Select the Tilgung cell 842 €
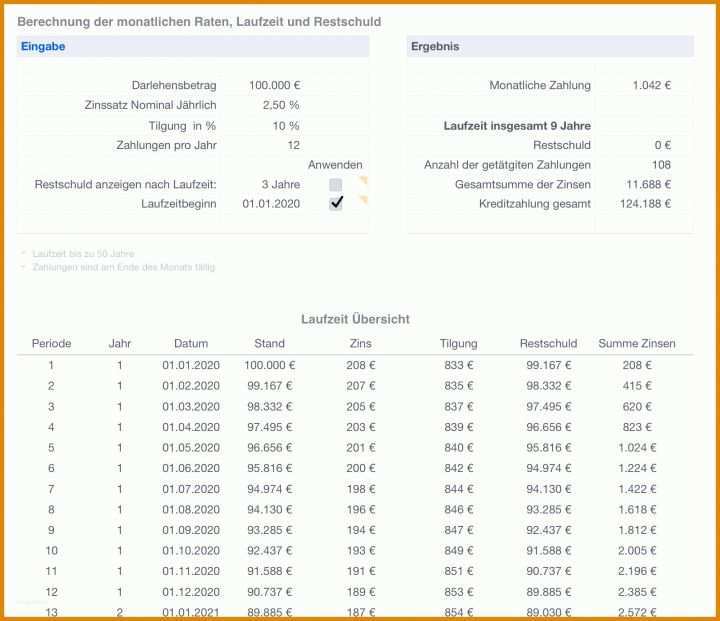The image size is (720, 621). point(459,469)
